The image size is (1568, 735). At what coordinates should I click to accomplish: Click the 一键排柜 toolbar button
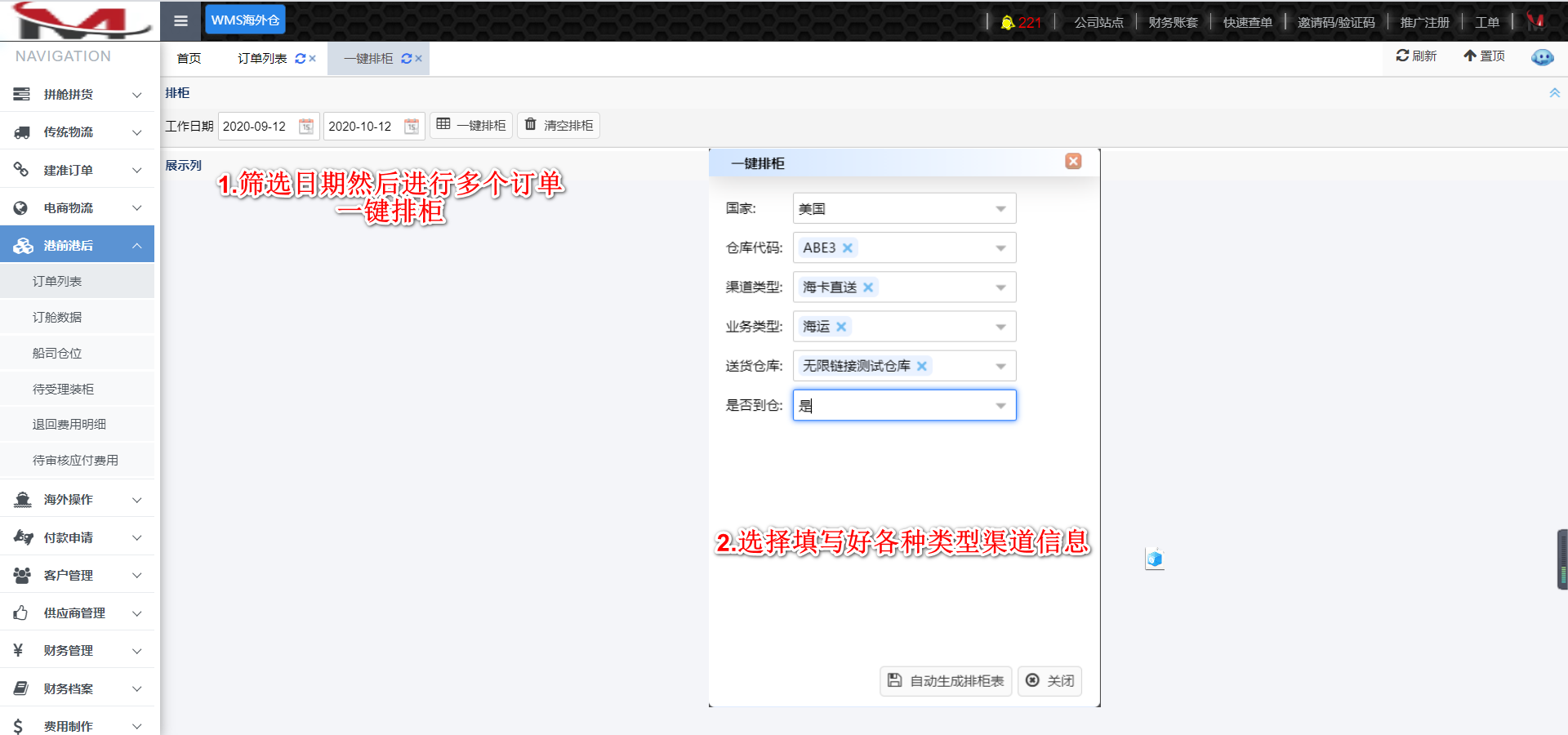[x=471, y=125]
